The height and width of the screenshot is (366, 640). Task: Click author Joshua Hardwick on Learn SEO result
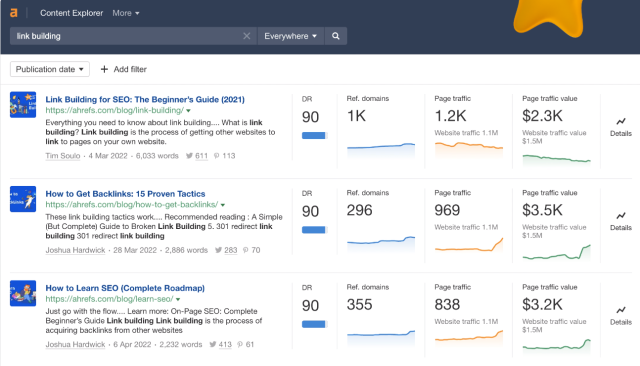click(x=75, y=344)
